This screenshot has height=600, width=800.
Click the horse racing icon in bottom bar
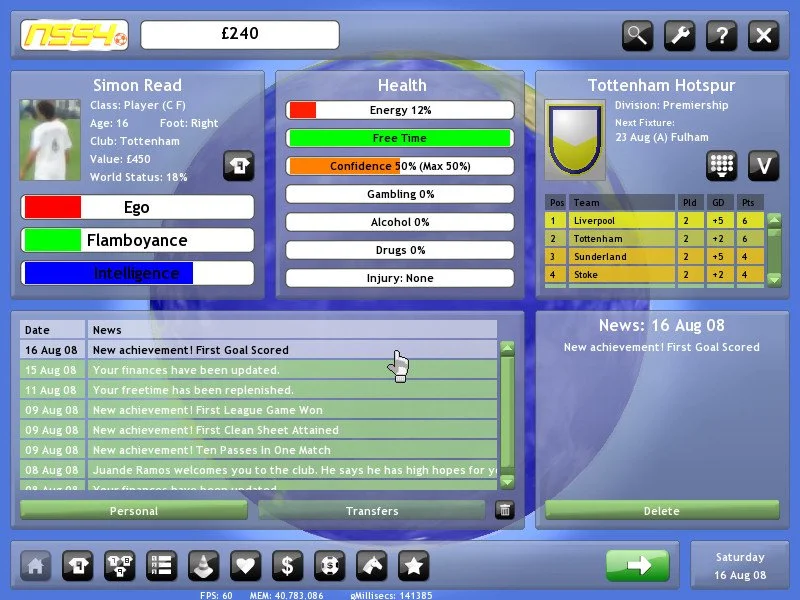(371, 566)
